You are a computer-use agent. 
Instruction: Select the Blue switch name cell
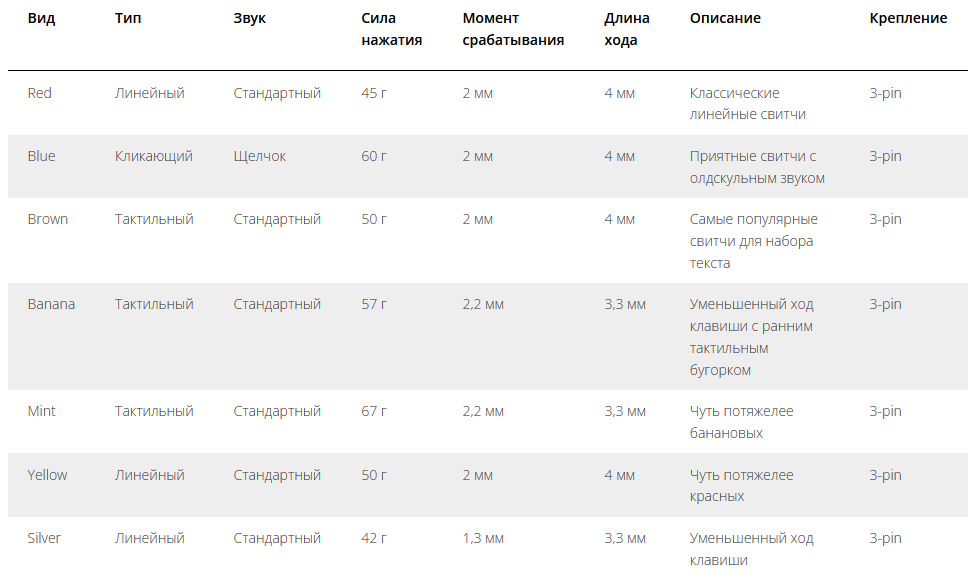coord(41,157)
